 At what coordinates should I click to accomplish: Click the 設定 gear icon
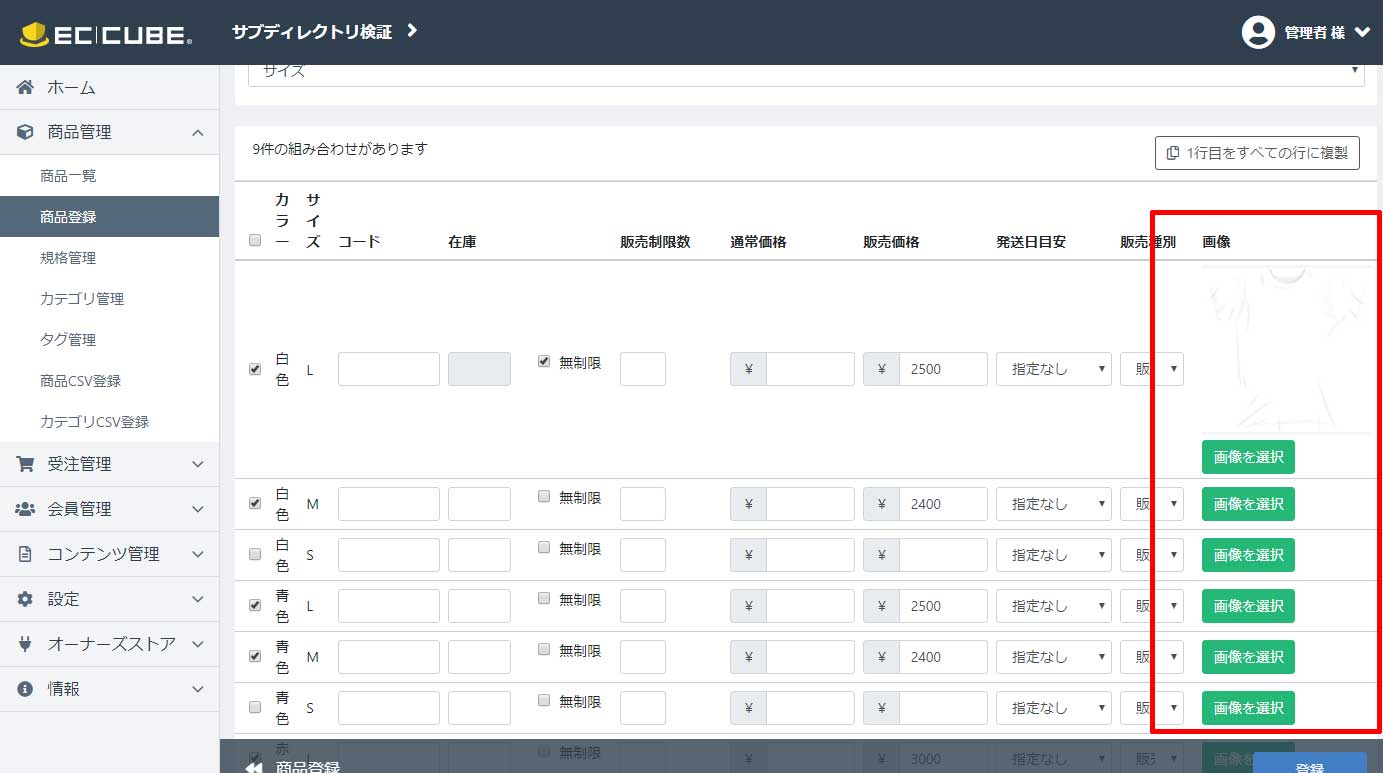(26, 598)
